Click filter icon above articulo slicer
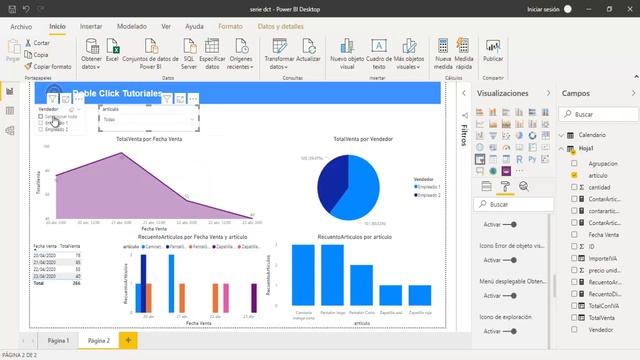This screenshot has width=640, height=360. click(167, 98)
